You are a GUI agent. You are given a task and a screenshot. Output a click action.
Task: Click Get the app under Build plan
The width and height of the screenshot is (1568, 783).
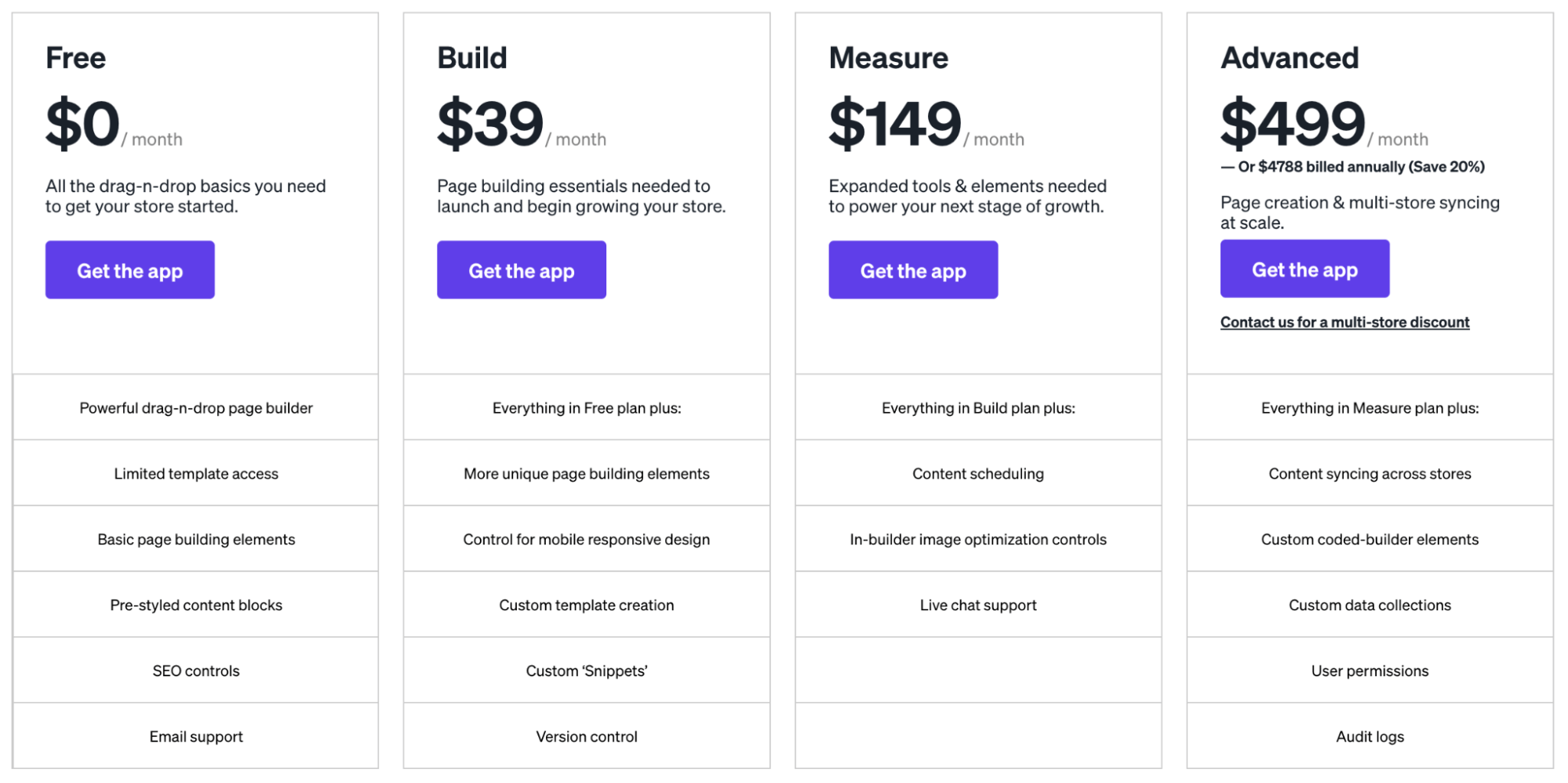pyautogui.click(x=522, y=270)
